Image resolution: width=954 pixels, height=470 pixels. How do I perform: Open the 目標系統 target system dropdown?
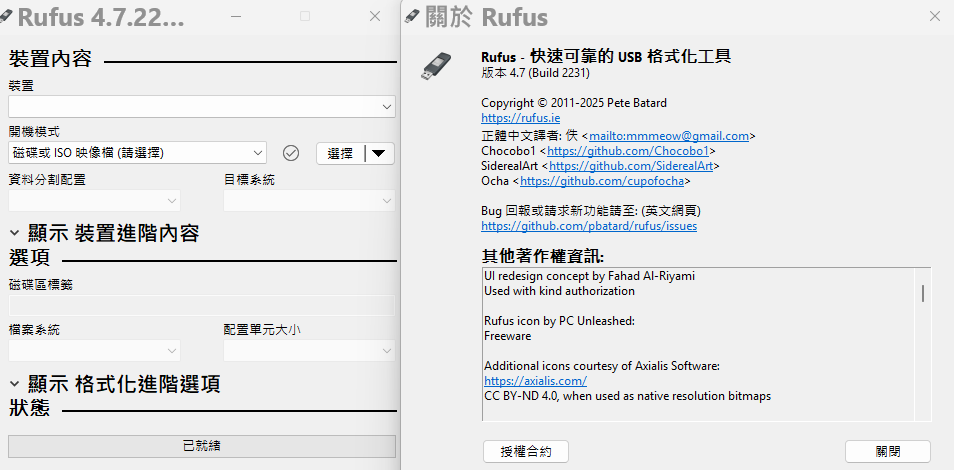pos(309,200)
